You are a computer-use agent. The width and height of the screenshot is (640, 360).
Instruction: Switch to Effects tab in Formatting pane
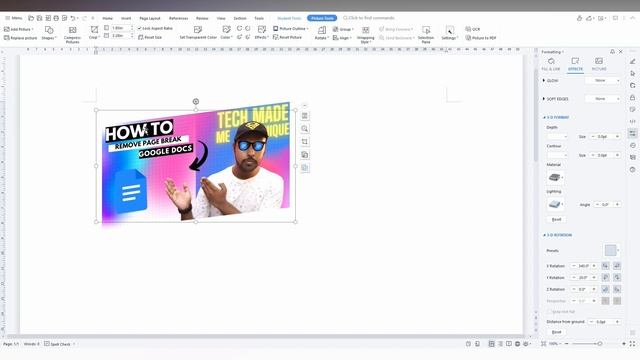pos(575,64)
